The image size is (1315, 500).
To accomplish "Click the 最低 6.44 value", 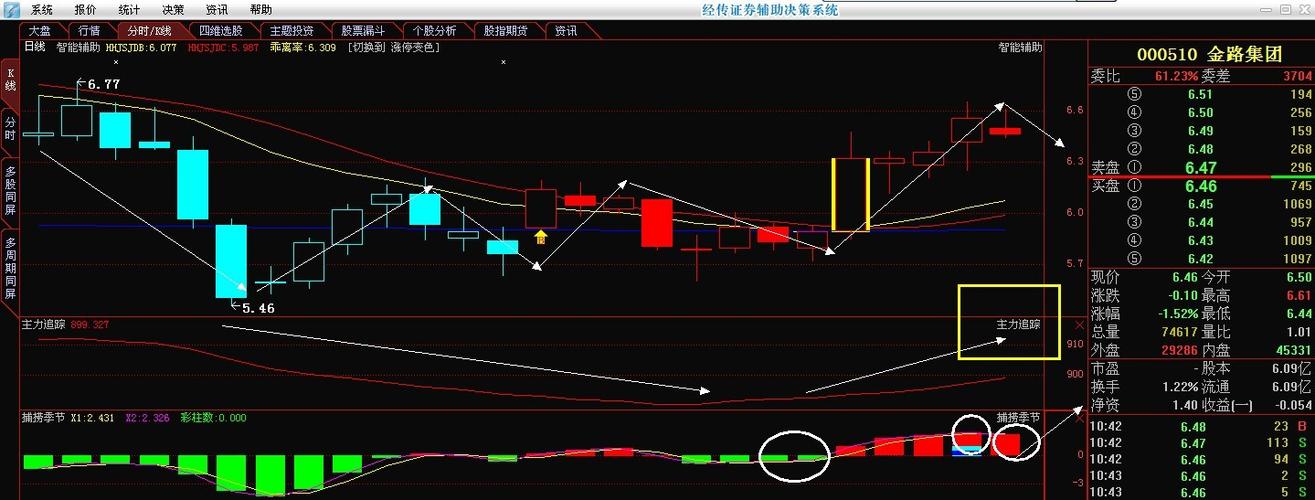I will (x=1299, y=313).
